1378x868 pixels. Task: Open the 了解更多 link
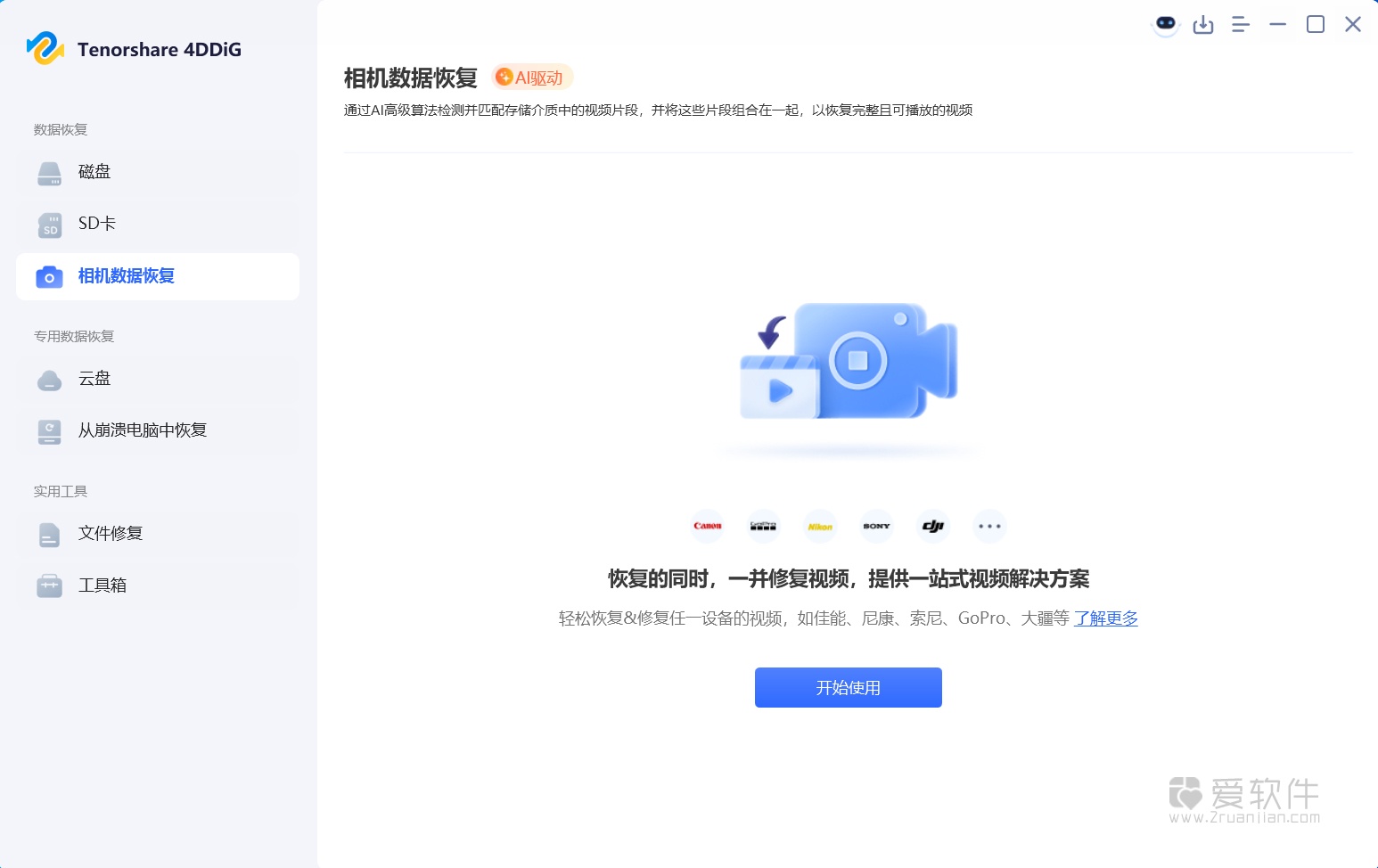pos(1105,618)
